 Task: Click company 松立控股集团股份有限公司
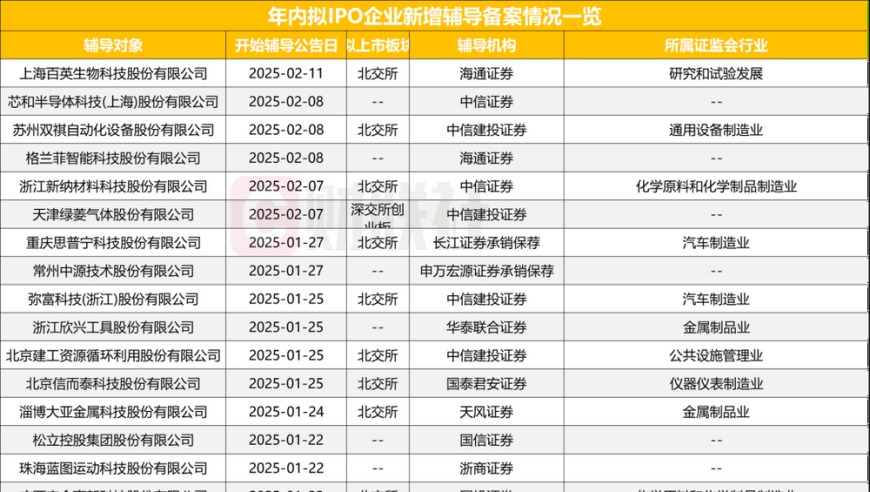point(113,441)
